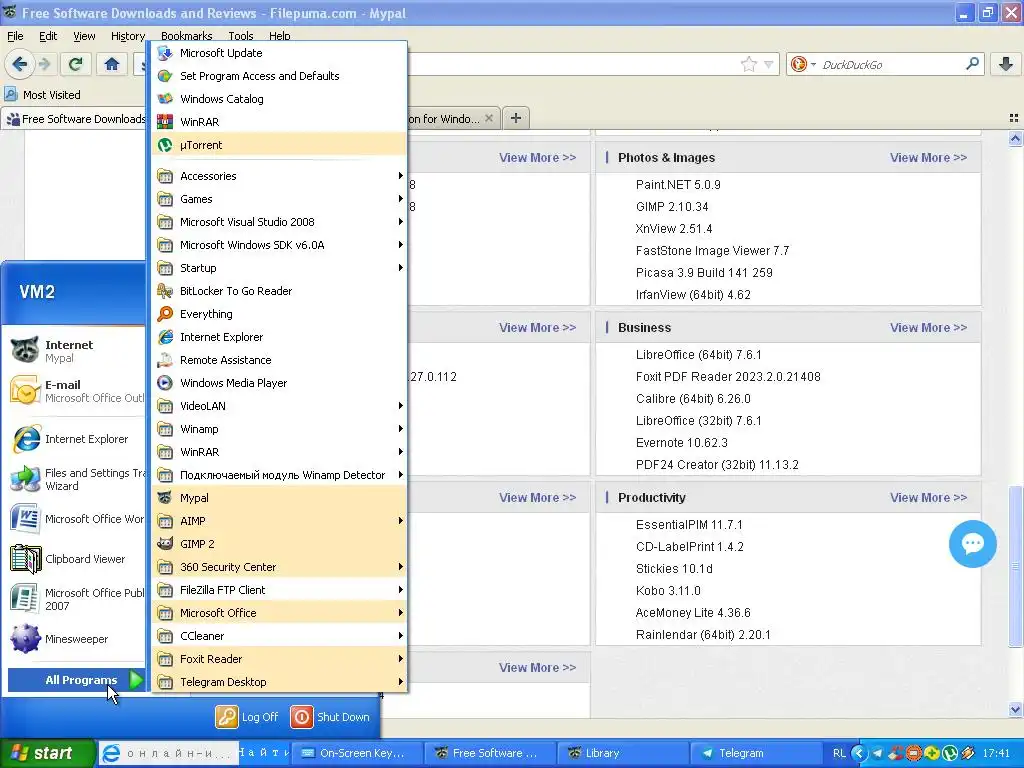
Task: Open the View menu
Action: coord(84,36)
